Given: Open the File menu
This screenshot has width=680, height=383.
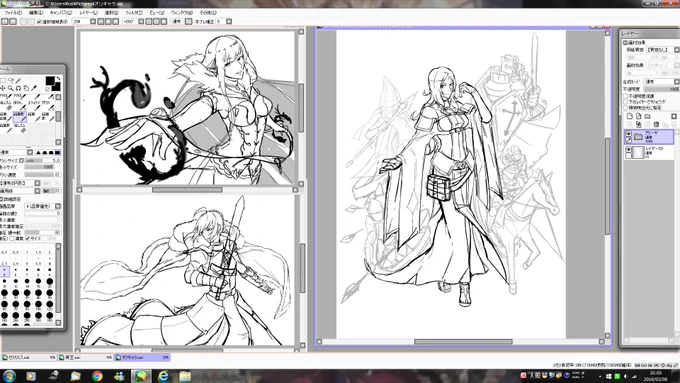Looking at the screenshot, I should coord(13,13).
